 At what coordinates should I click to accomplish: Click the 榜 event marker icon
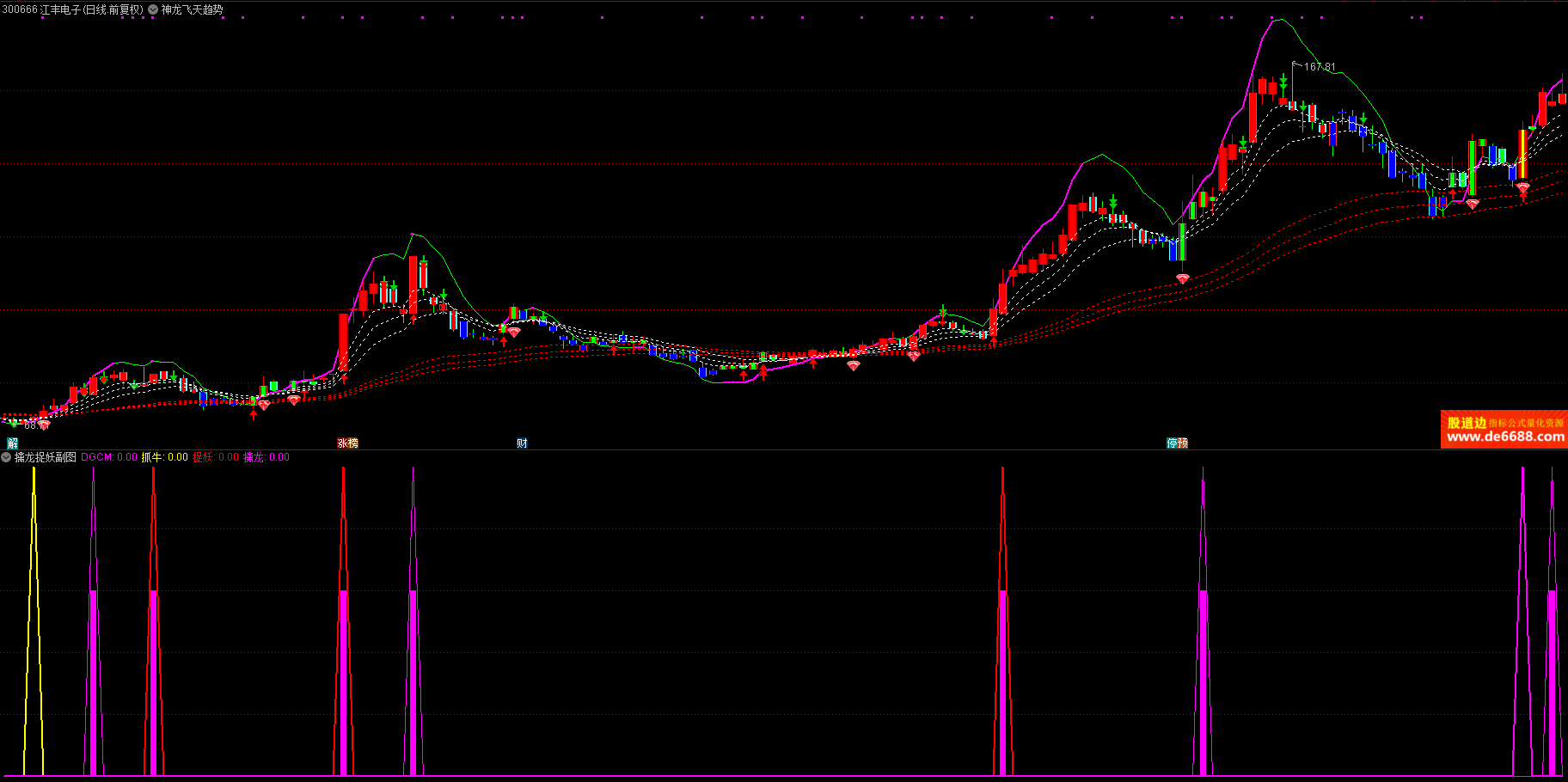coord(352,443)
